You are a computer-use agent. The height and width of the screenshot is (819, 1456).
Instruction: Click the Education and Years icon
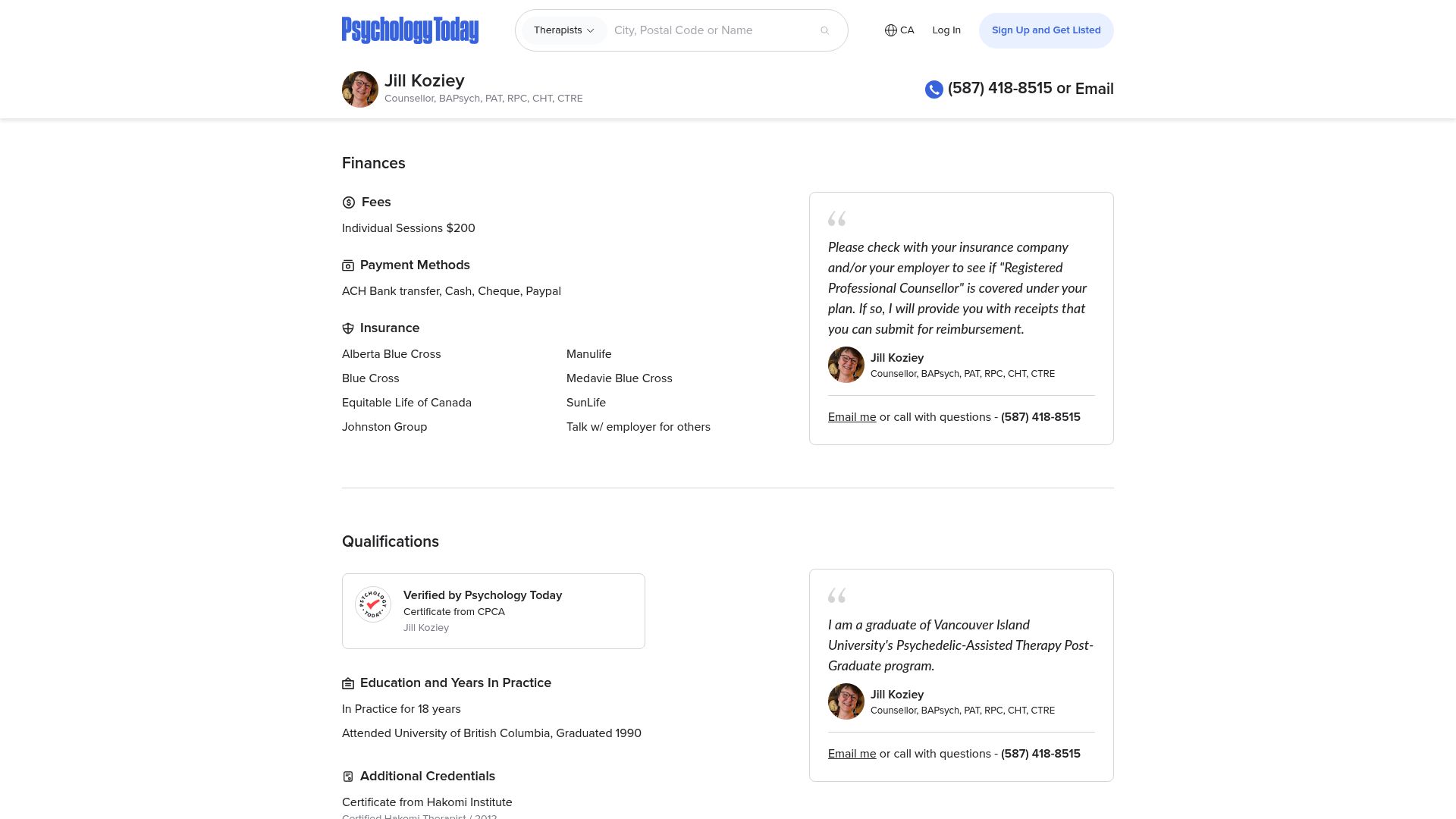(x=348, y=684)
